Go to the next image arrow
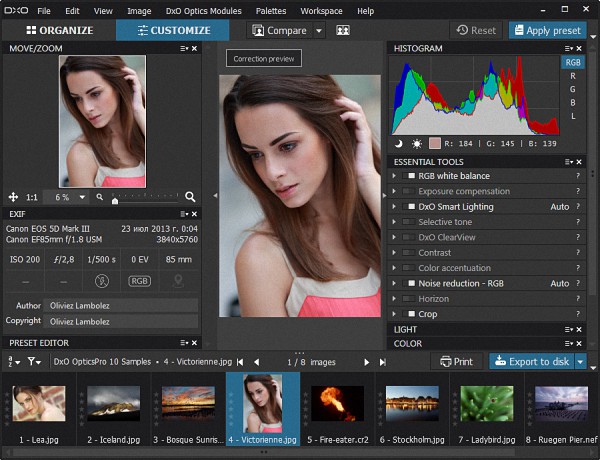Screen dimensions: 600x460 click(366, 361)
